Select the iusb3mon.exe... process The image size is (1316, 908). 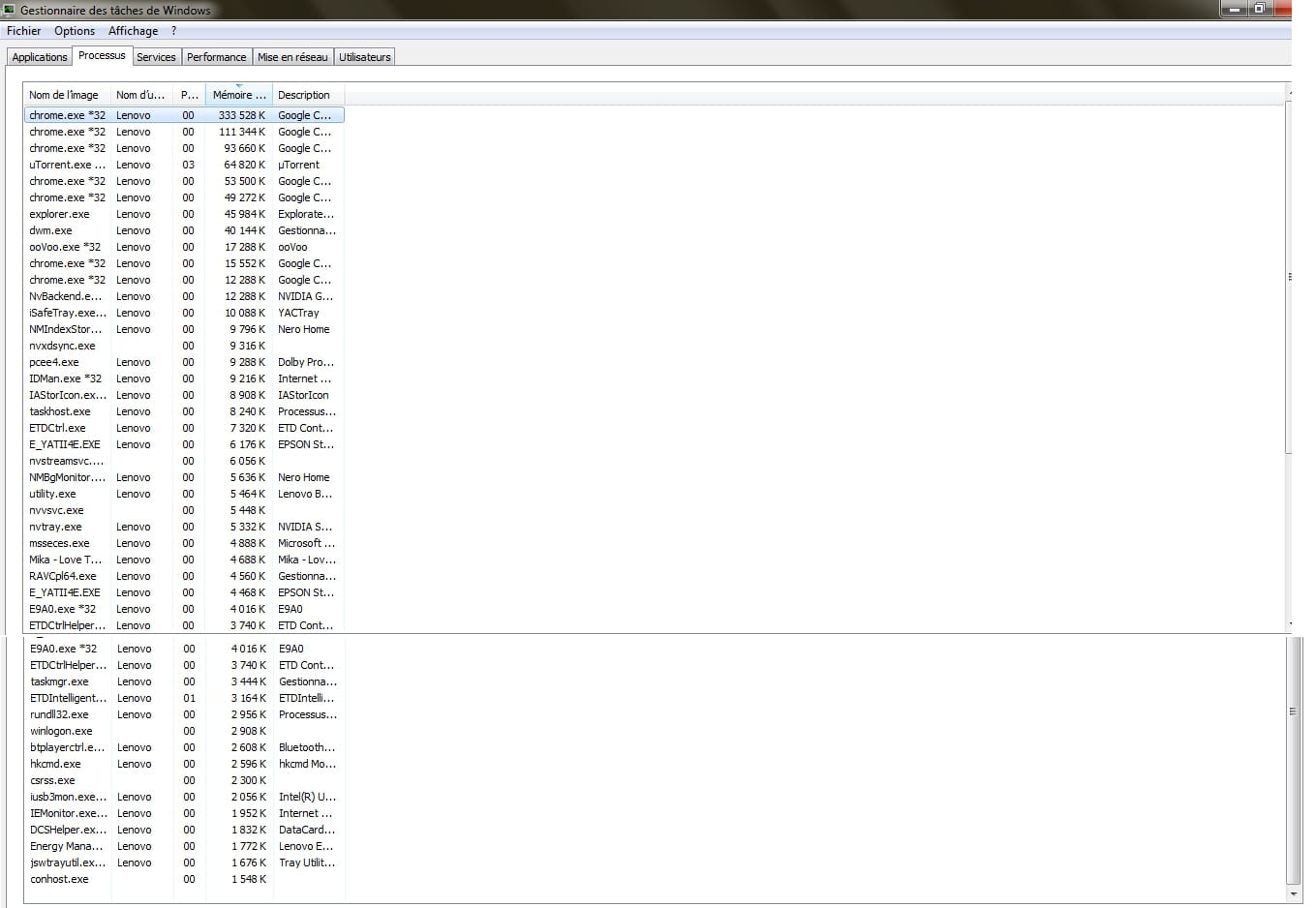click(x=184, y=797)
